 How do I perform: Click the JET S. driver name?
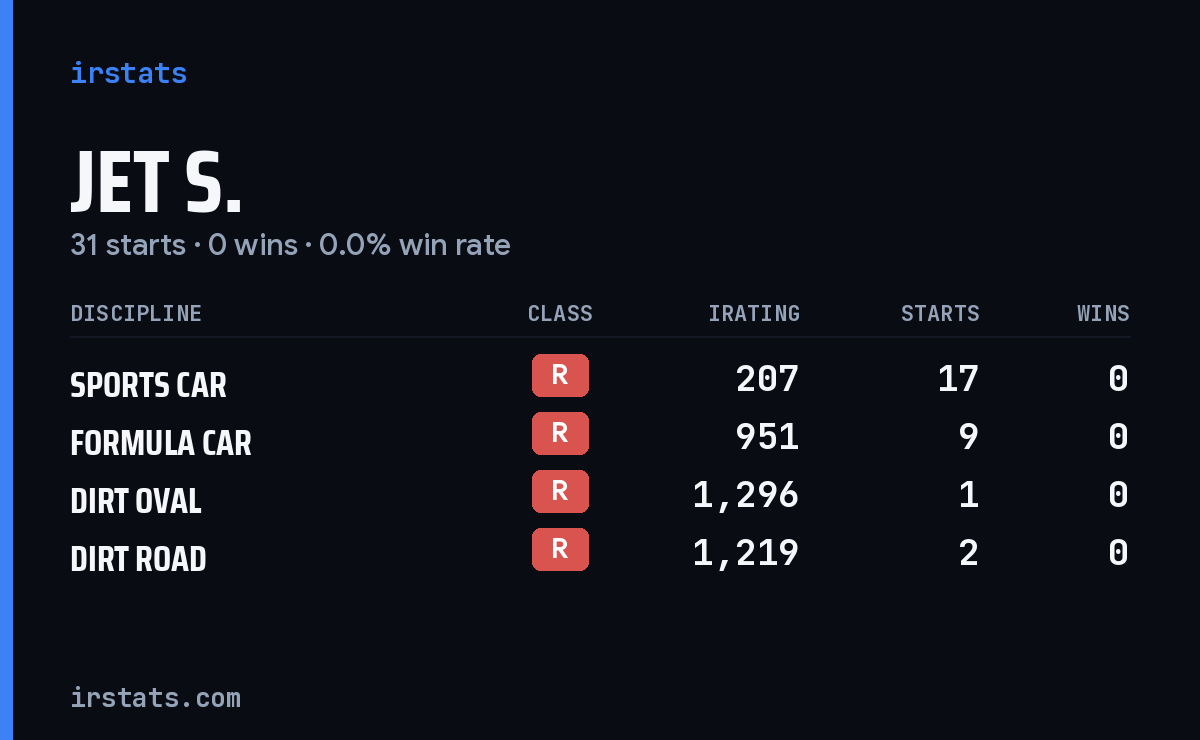[x=156, y=184]
